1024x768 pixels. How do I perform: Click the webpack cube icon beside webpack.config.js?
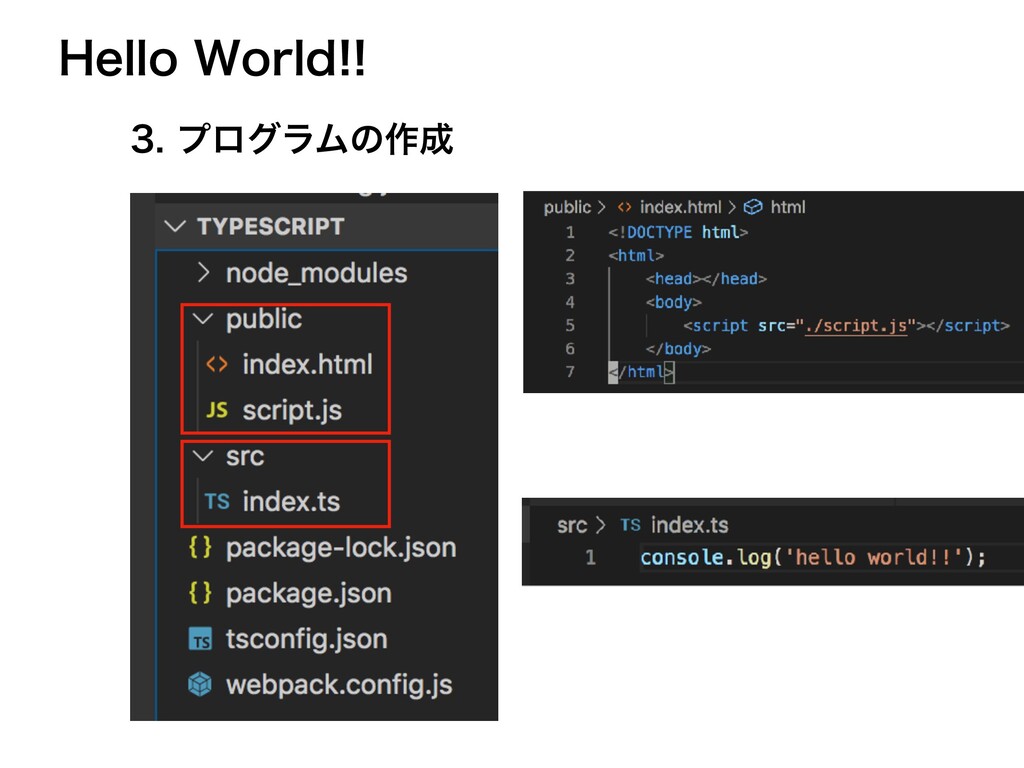[x=200, y=684]
